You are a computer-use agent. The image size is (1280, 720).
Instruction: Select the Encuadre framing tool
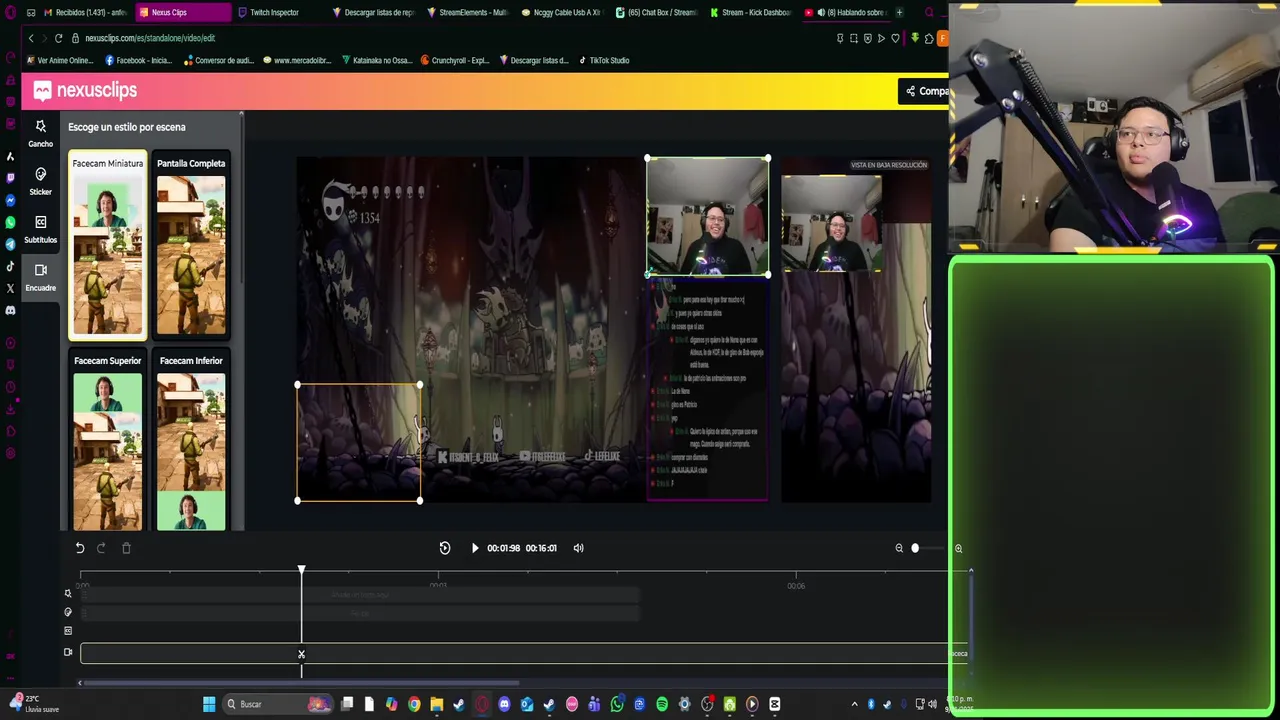[x=40, y=277]
